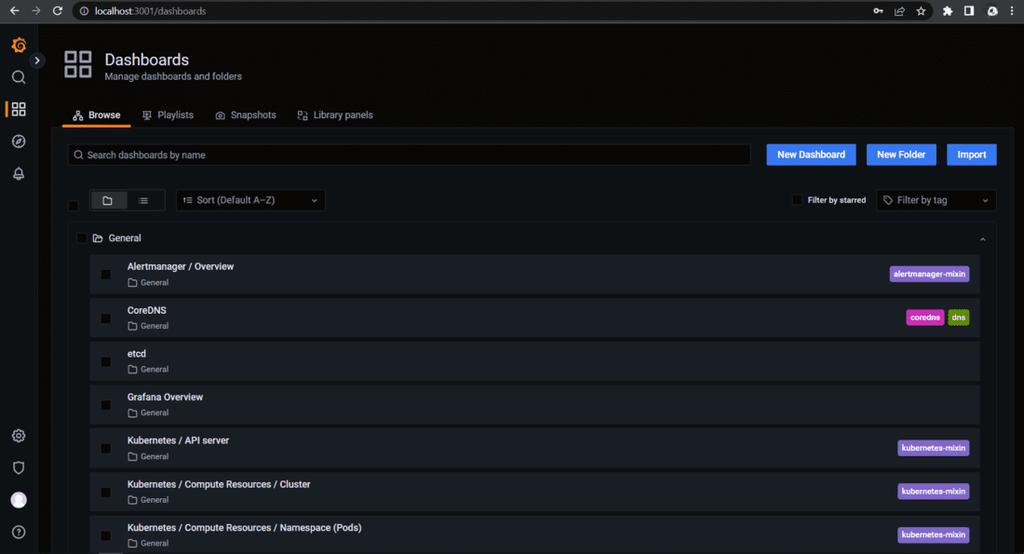
Task: Open the Alertmanager / Overview dashboard
Action: pos(180,267)
